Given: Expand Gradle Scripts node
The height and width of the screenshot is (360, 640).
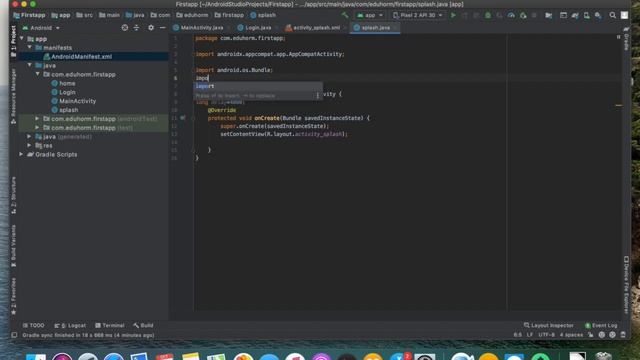Looking at the screenshot, I should (x=21, y=154).
